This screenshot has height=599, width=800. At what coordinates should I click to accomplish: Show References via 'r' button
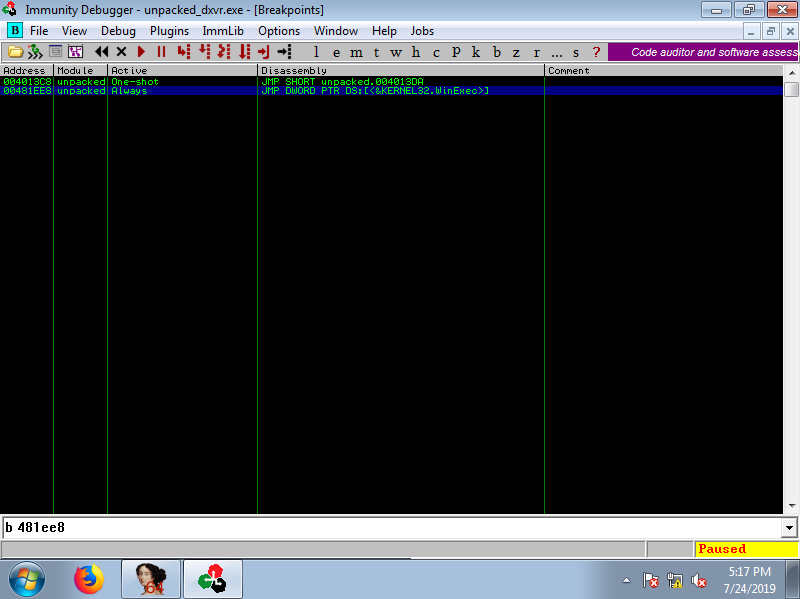(536, 53)
